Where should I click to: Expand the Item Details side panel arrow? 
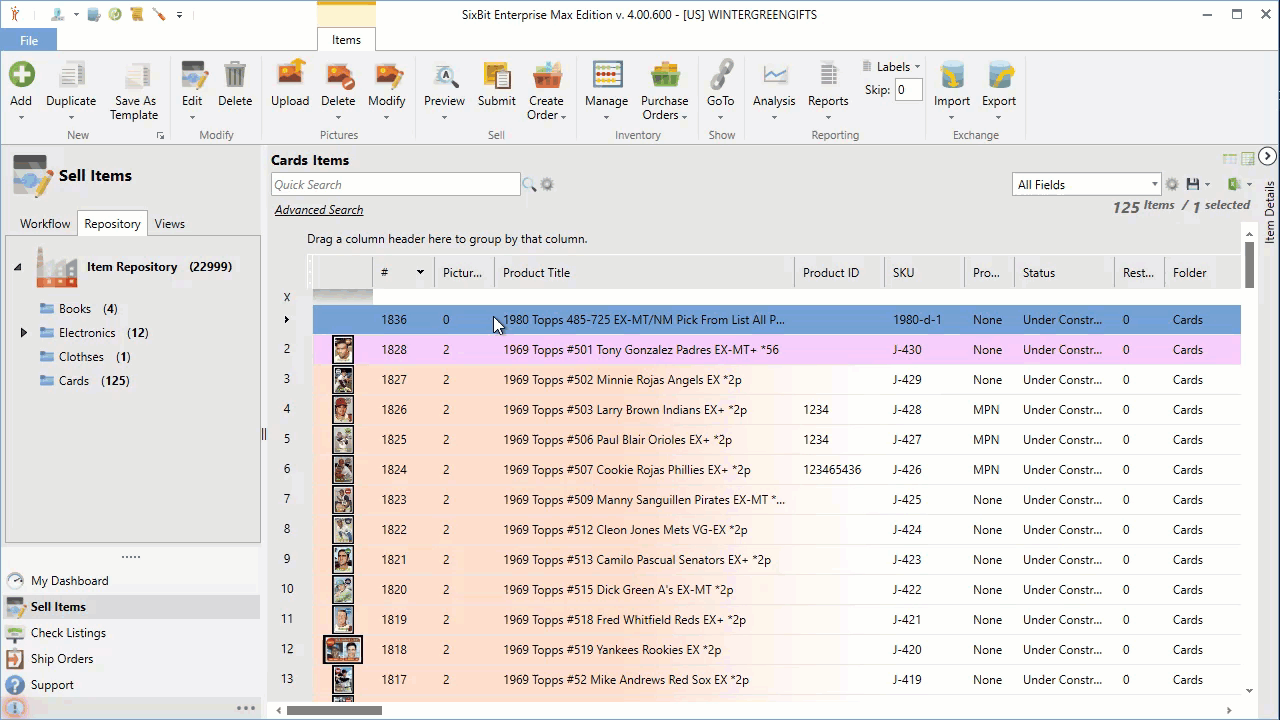(1267, 156)
